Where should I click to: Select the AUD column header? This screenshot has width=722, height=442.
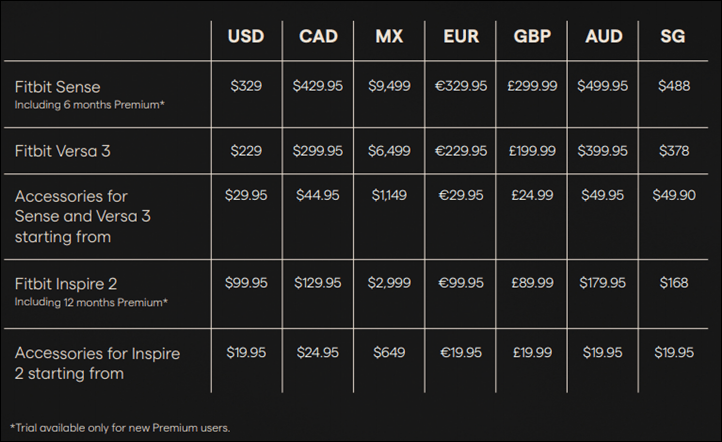pyautogui.click(x=604, y=36)
